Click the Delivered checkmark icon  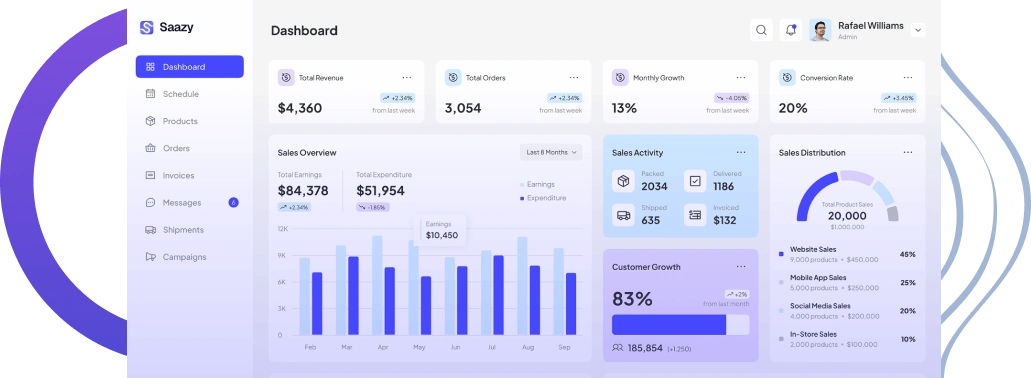tap(695, 181)
